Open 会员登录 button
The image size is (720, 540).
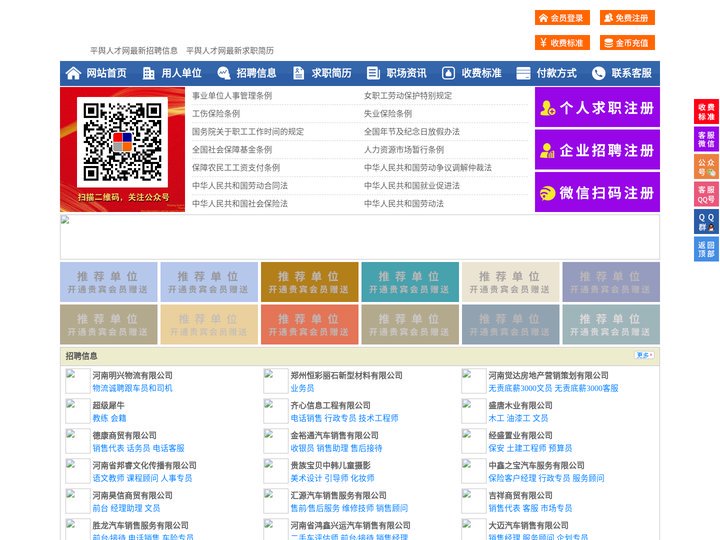pos(562,18)
